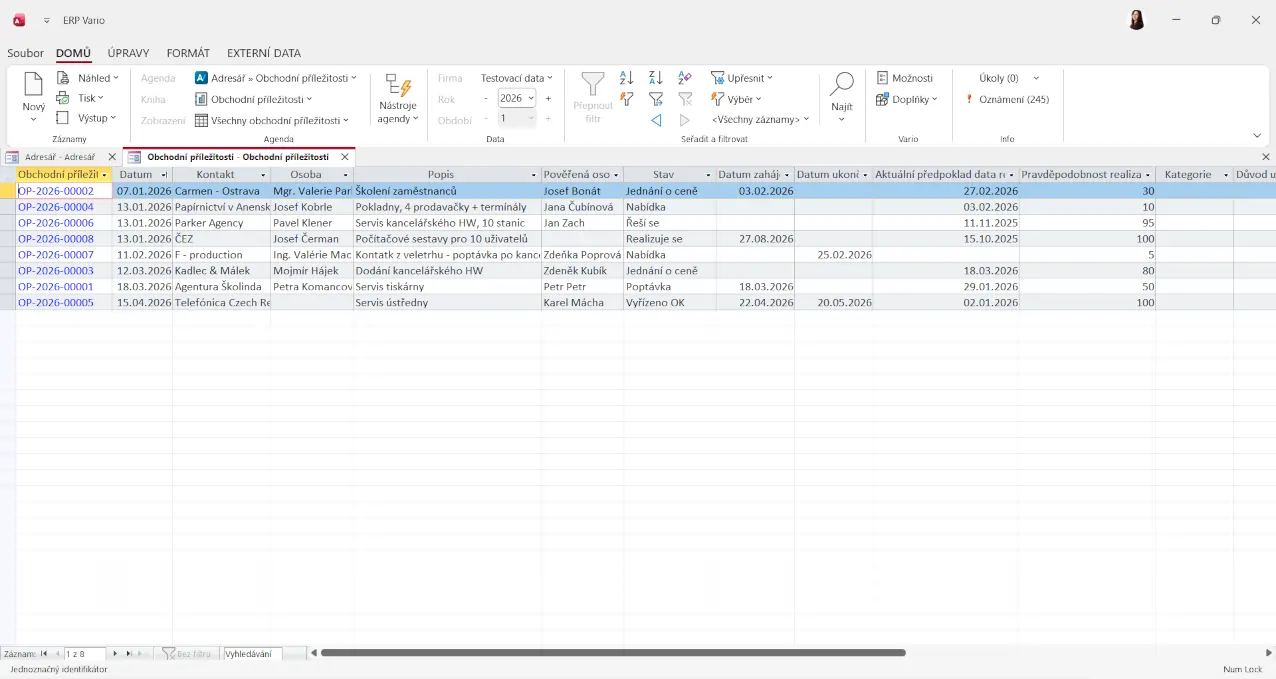Switch to the Adresář document tab
This screenshot has height=679, width=1276.
tap(60, 157)
